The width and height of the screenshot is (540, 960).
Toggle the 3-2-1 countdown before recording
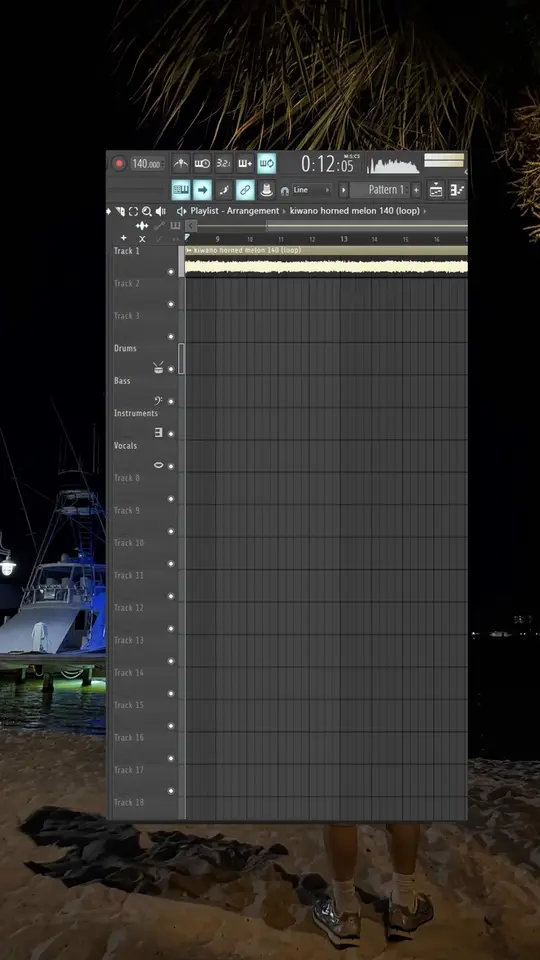(224, 163)
